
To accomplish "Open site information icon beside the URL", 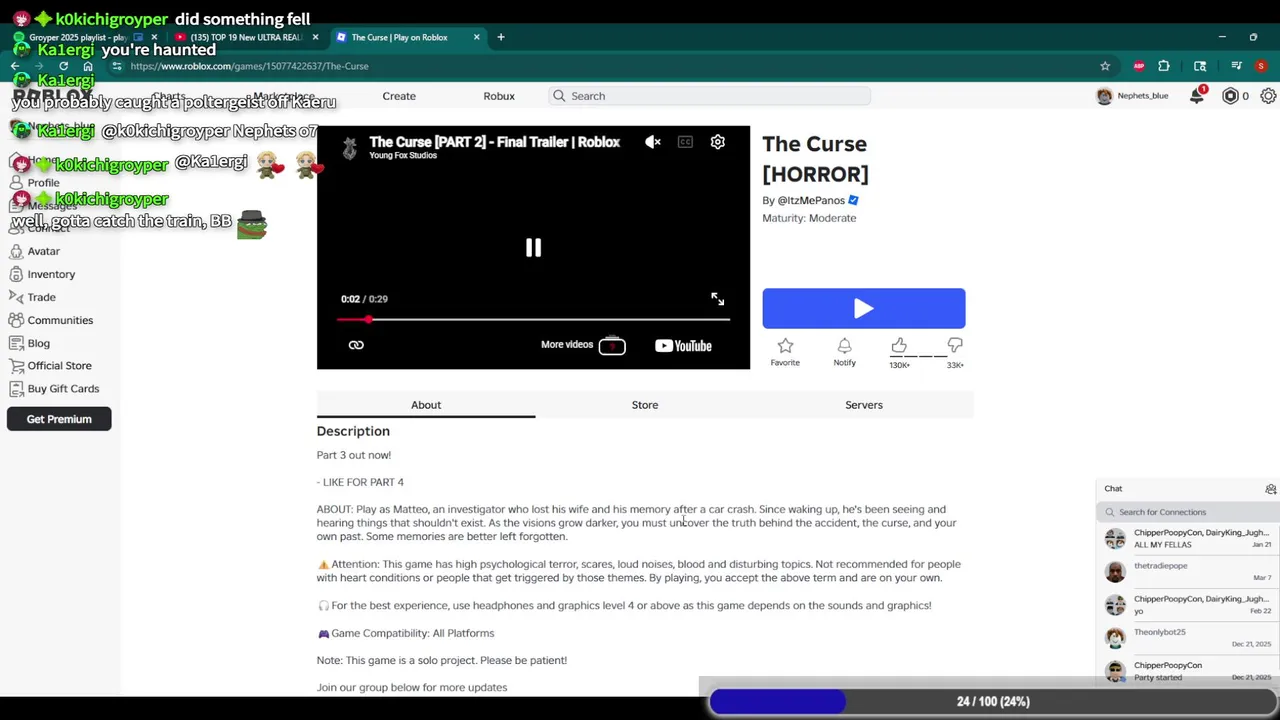I will 116,66.
